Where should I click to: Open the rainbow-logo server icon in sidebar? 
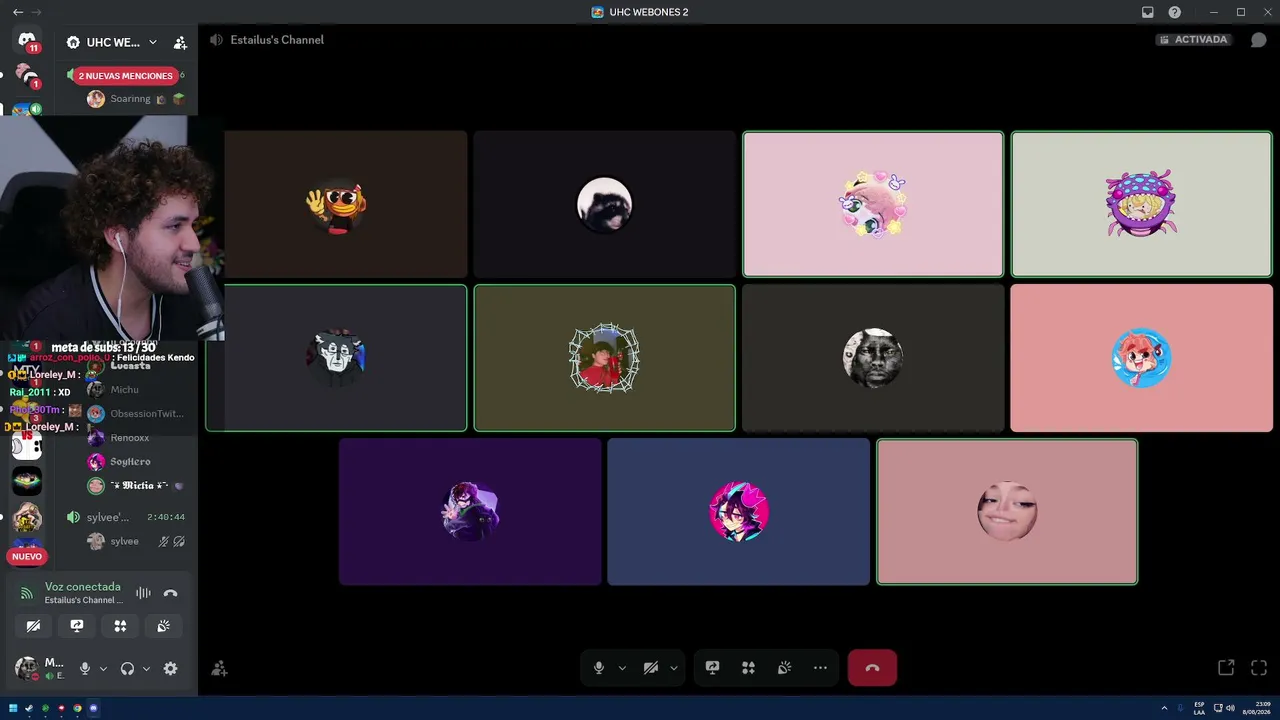(27, 481)
